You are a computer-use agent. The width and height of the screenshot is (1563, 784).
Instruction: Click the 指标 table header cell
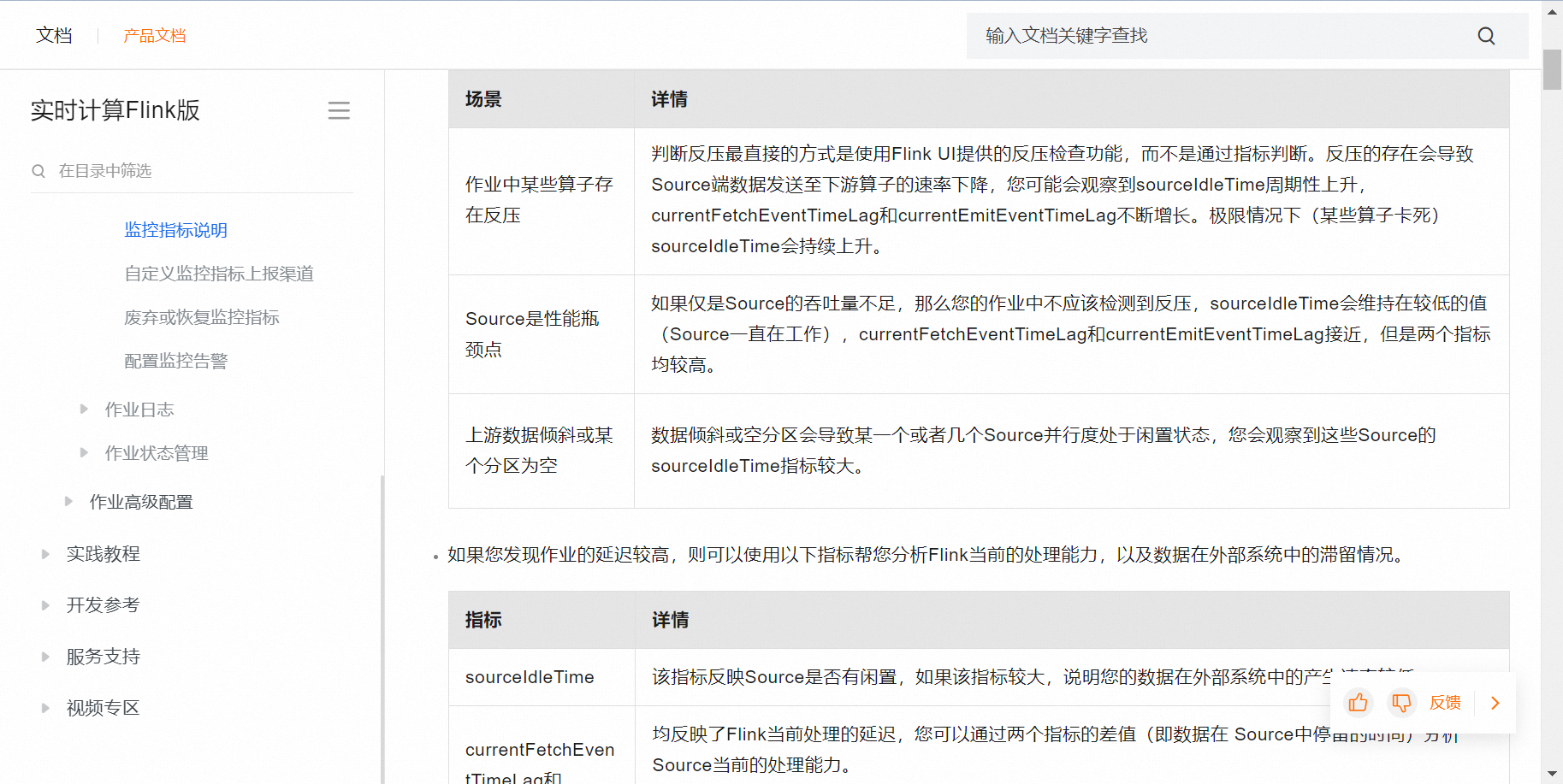(x=542, y=620)
